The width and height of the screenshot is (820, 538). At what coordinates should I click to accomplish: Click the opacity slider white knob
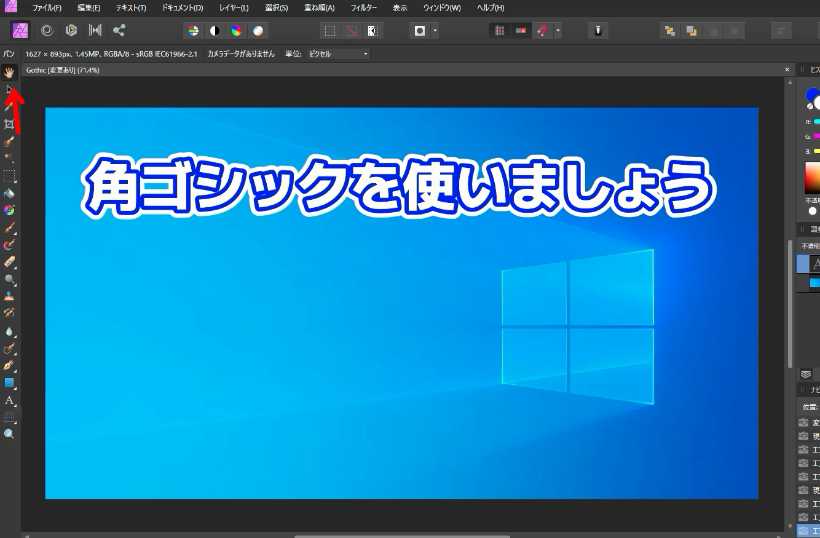pyautogui.click(x=812, y=211)
